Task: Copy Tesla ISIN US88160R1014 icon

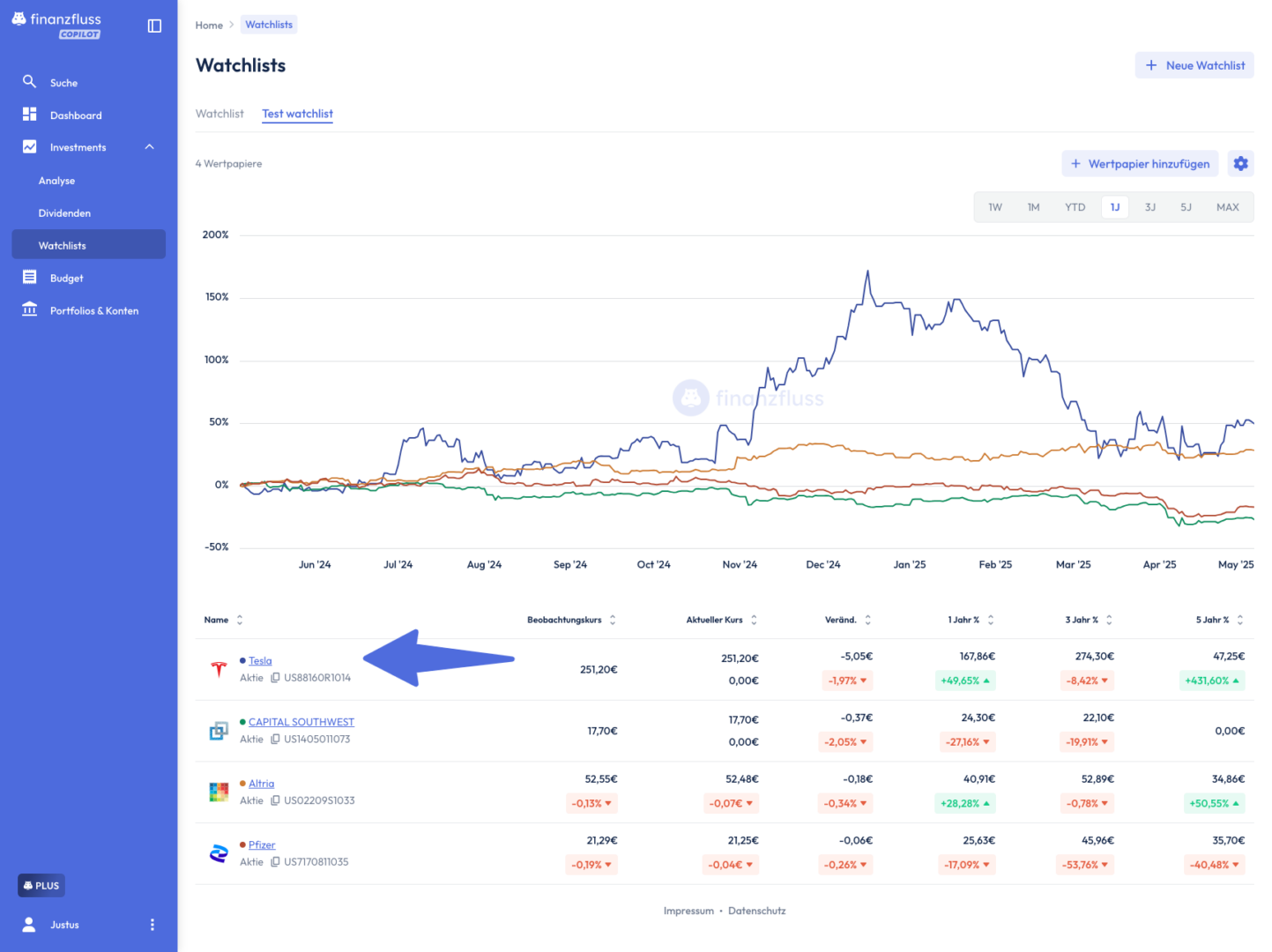Action: pos(275,678)
